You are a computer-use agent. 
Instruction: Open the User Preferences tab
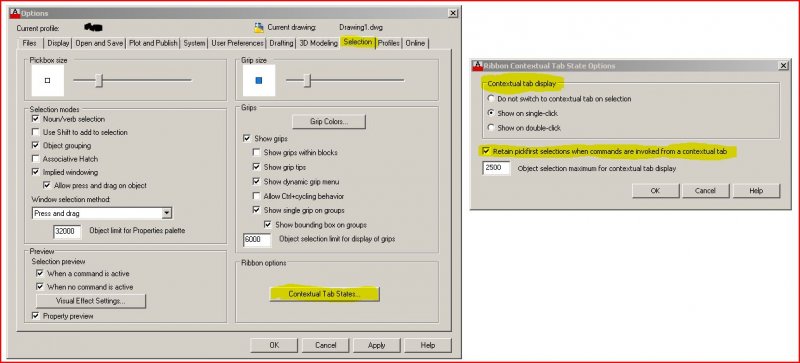(237, 43)
